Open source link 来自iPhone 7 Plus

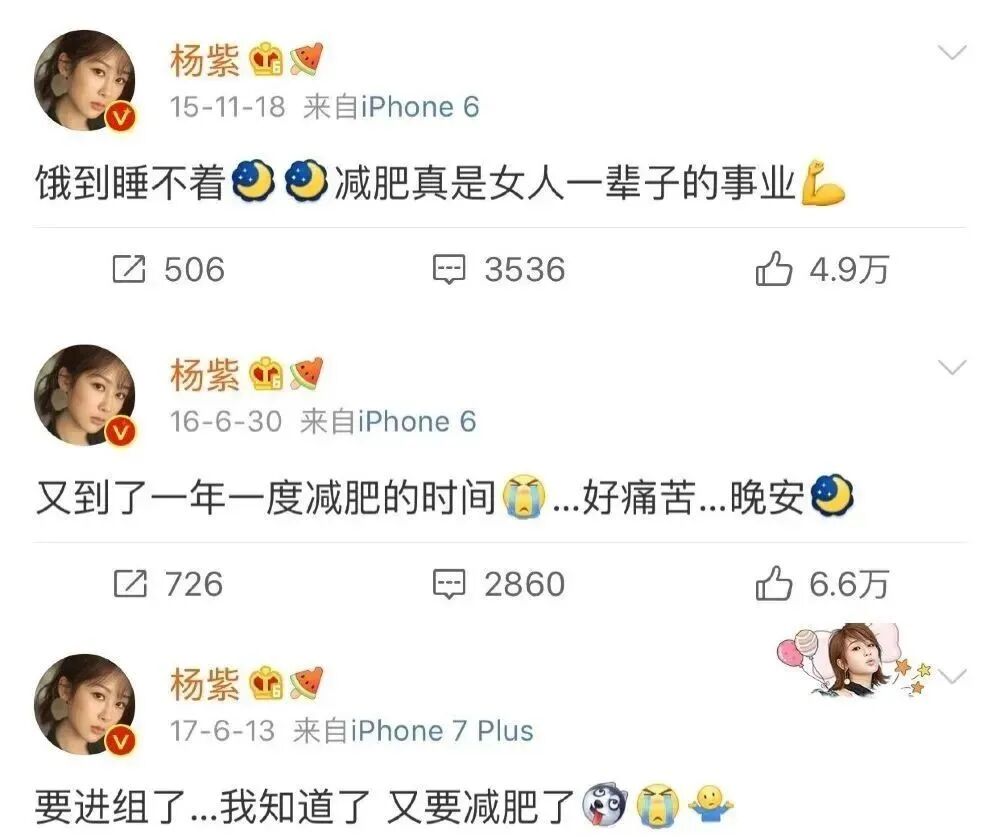pyautogui.click(x=413, y=731)
